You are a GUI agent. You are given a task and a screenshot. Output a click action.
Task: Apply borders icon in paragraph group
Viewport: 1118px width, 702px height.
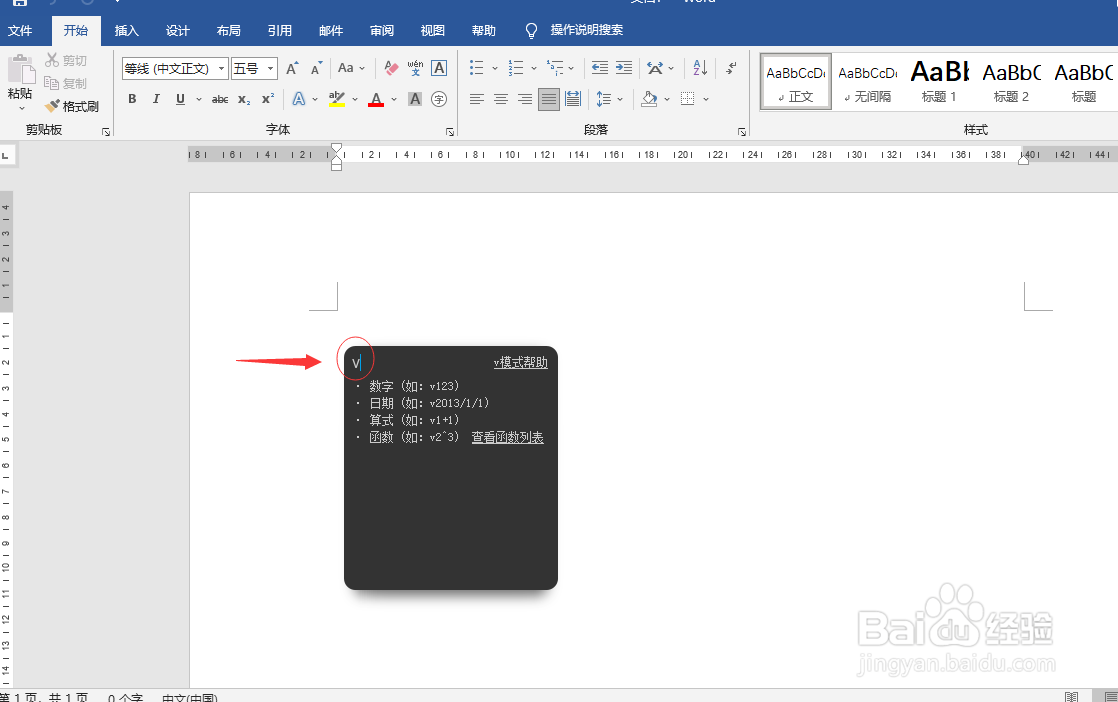pyautogui.click(x=687, y=99)
